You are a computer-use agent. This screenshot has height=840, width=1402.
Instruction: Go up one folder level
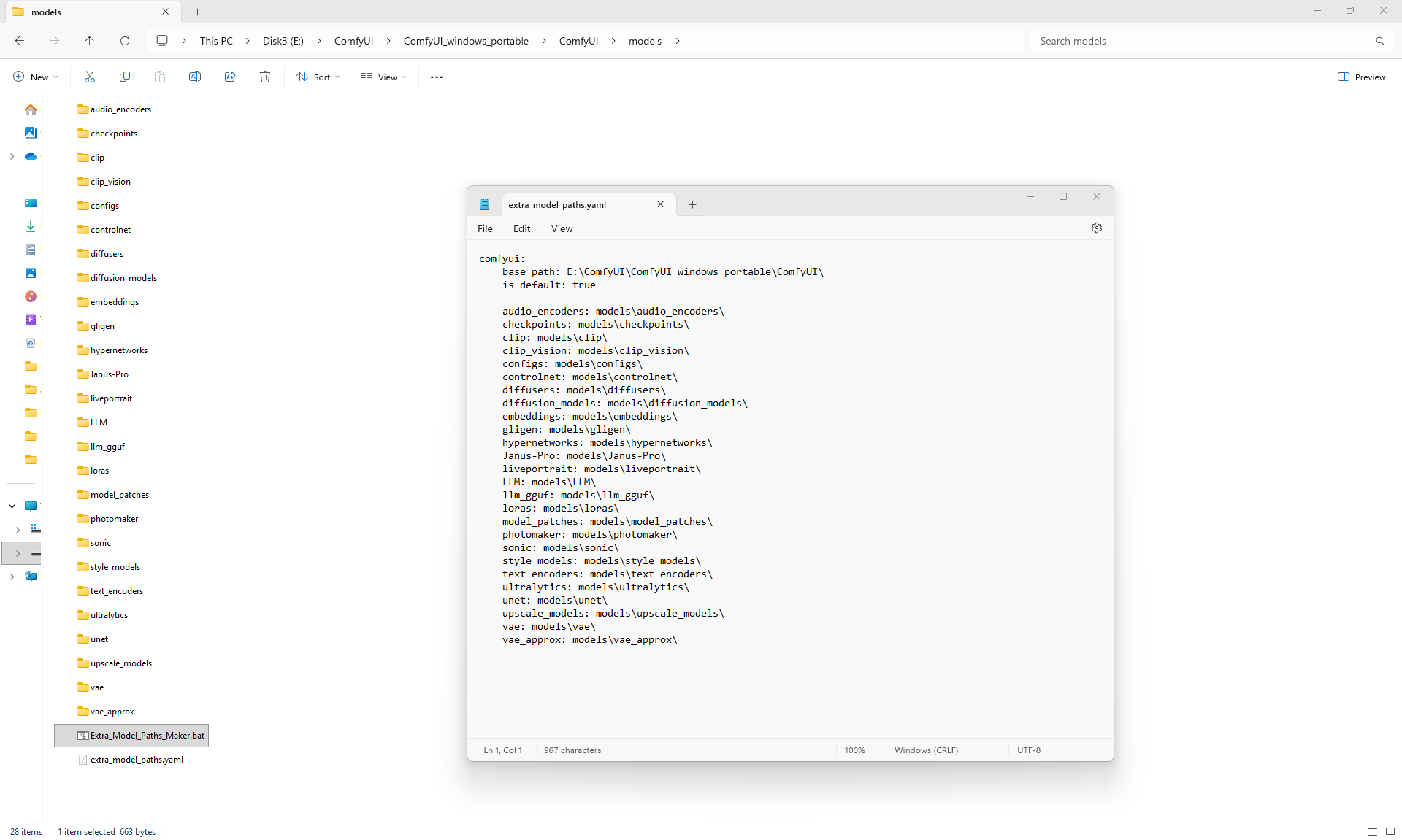click(89, 41)
